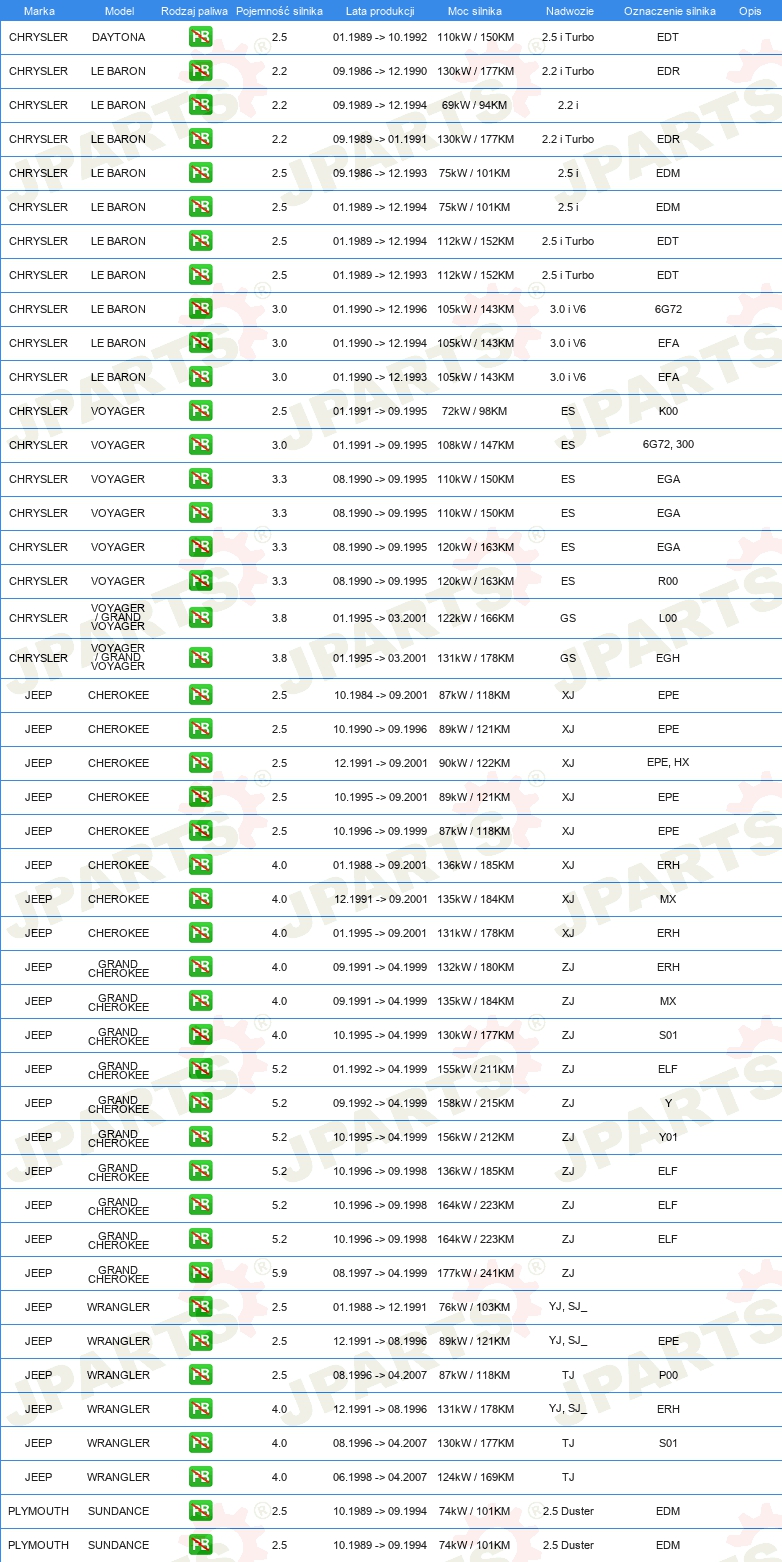Select the 158kW / 215KM power cell

click(x=475, y=1104)
